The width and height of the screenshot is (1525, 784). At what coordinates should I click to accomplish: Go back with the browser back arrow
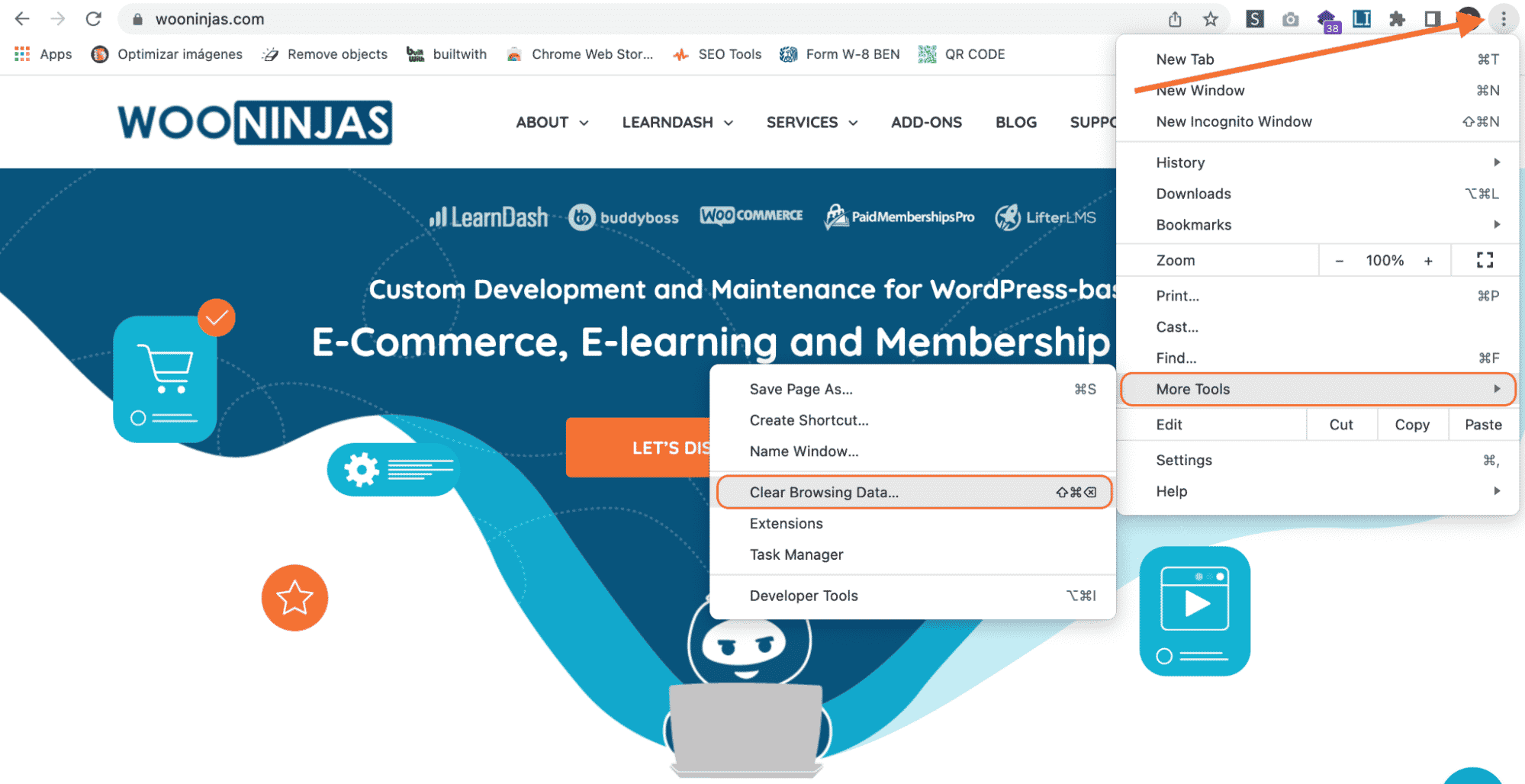tap(22, 19)
